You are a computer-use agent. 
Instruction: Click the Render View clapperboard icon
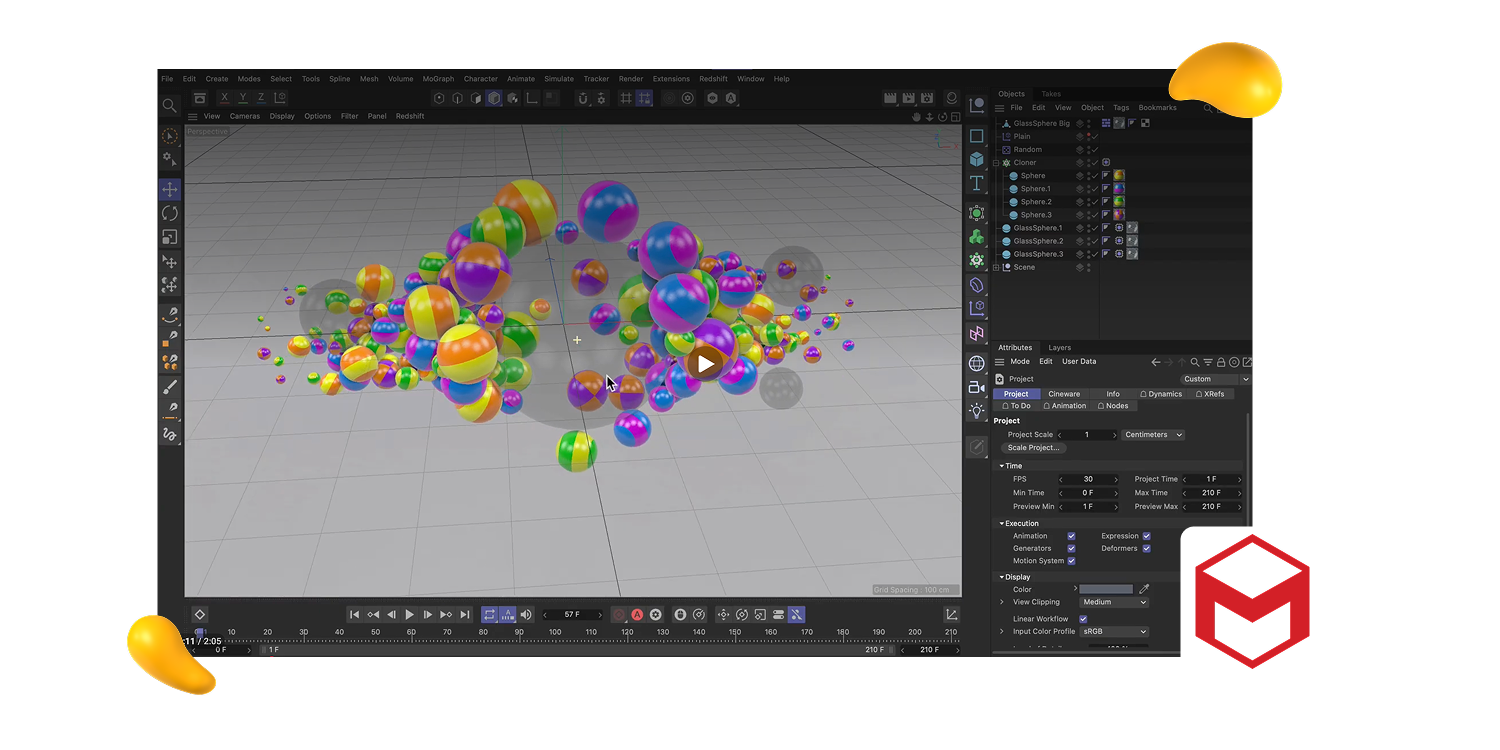tap(890, 98)
